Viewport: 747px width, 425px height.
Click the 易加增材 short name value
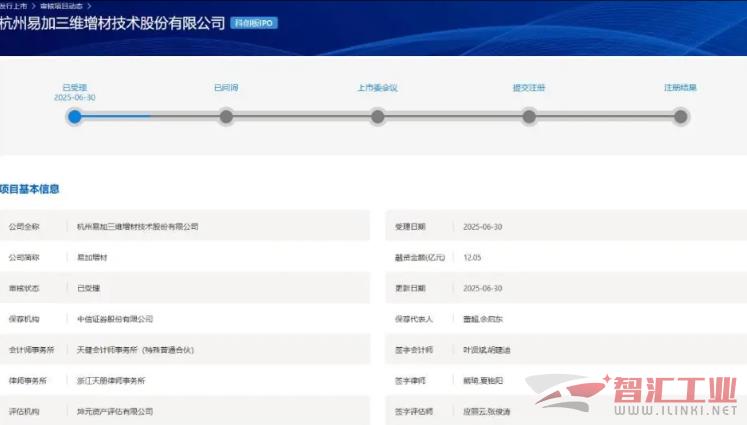92,257
